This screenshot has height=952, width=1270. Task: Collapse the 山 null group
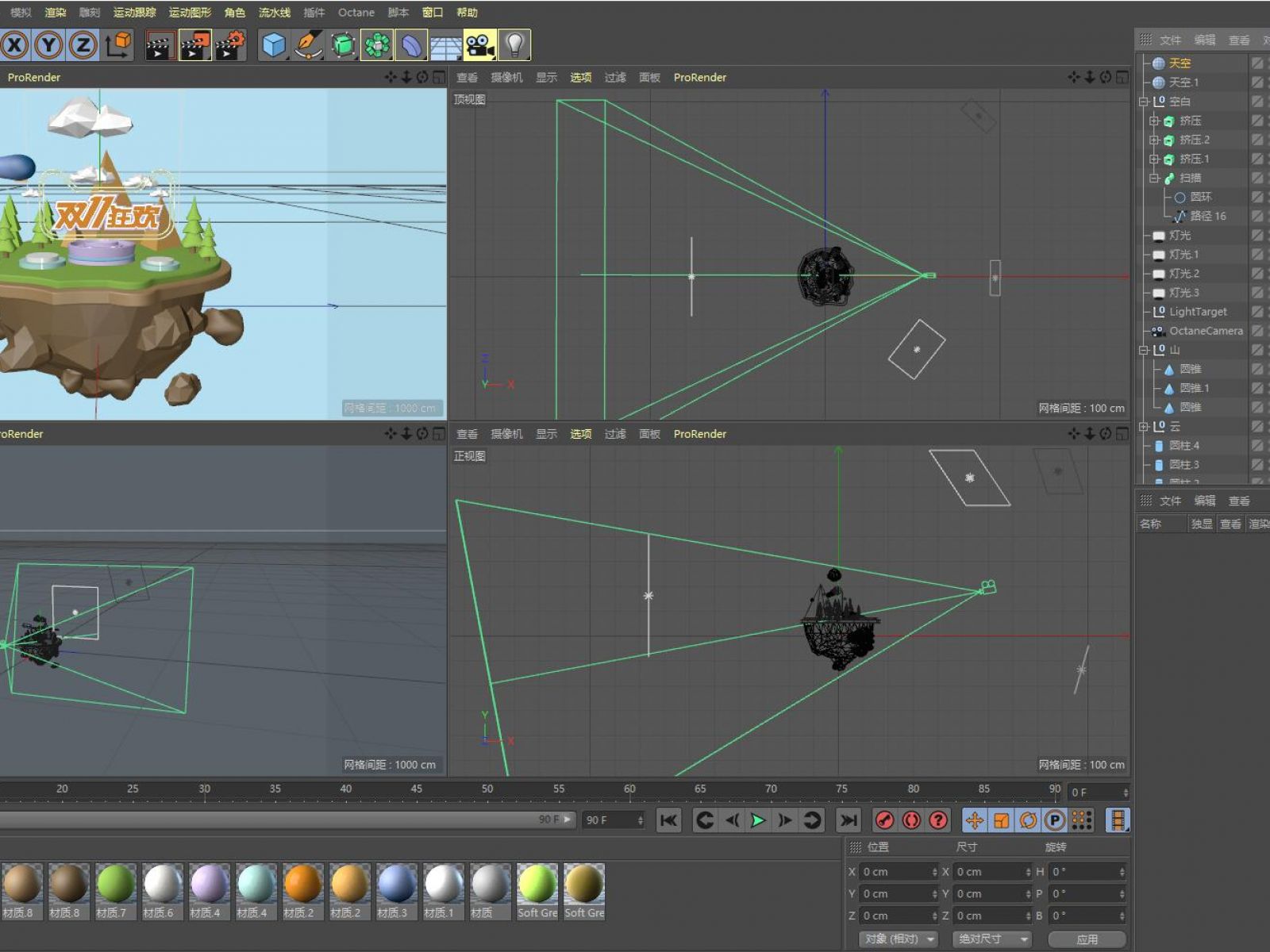click(x=1144, y=350)
